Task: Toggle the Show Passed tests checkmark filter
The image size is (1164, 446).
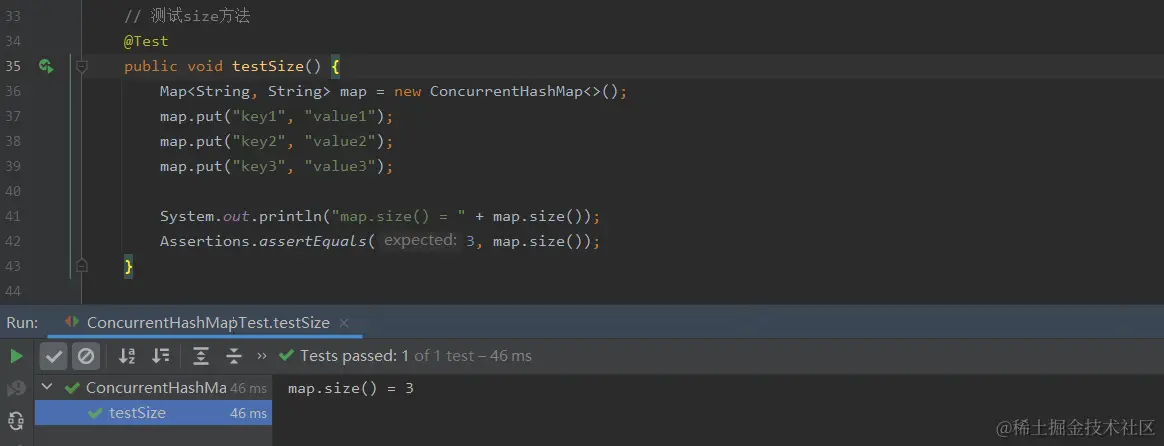Action: click(53, 356)
